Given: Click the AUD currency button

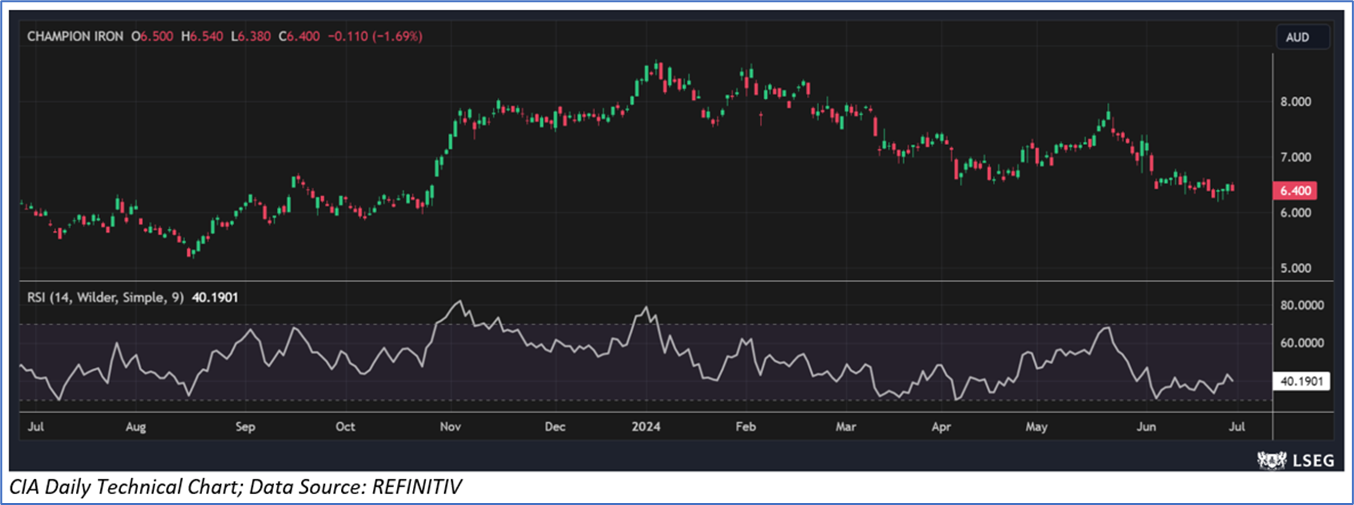Looking at the screenshot, I should coord(1303,38).
